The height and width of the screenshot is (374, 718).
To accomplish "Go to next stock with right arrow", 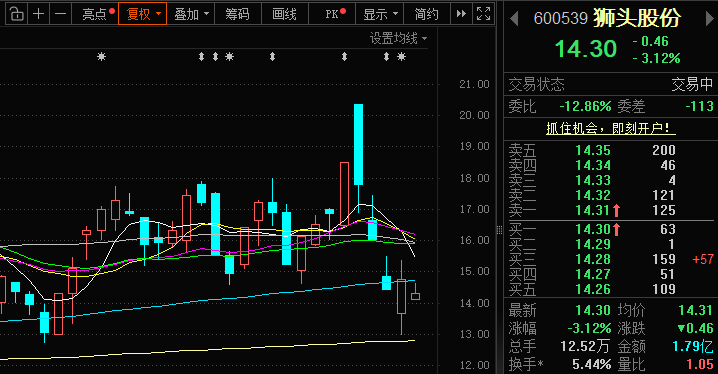I will pos(709,19).
